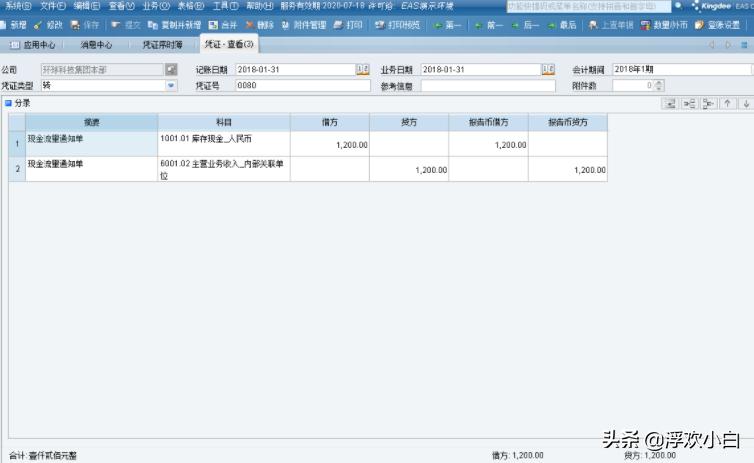Go to 第一 (First) voucher

[x=447, y=25]
